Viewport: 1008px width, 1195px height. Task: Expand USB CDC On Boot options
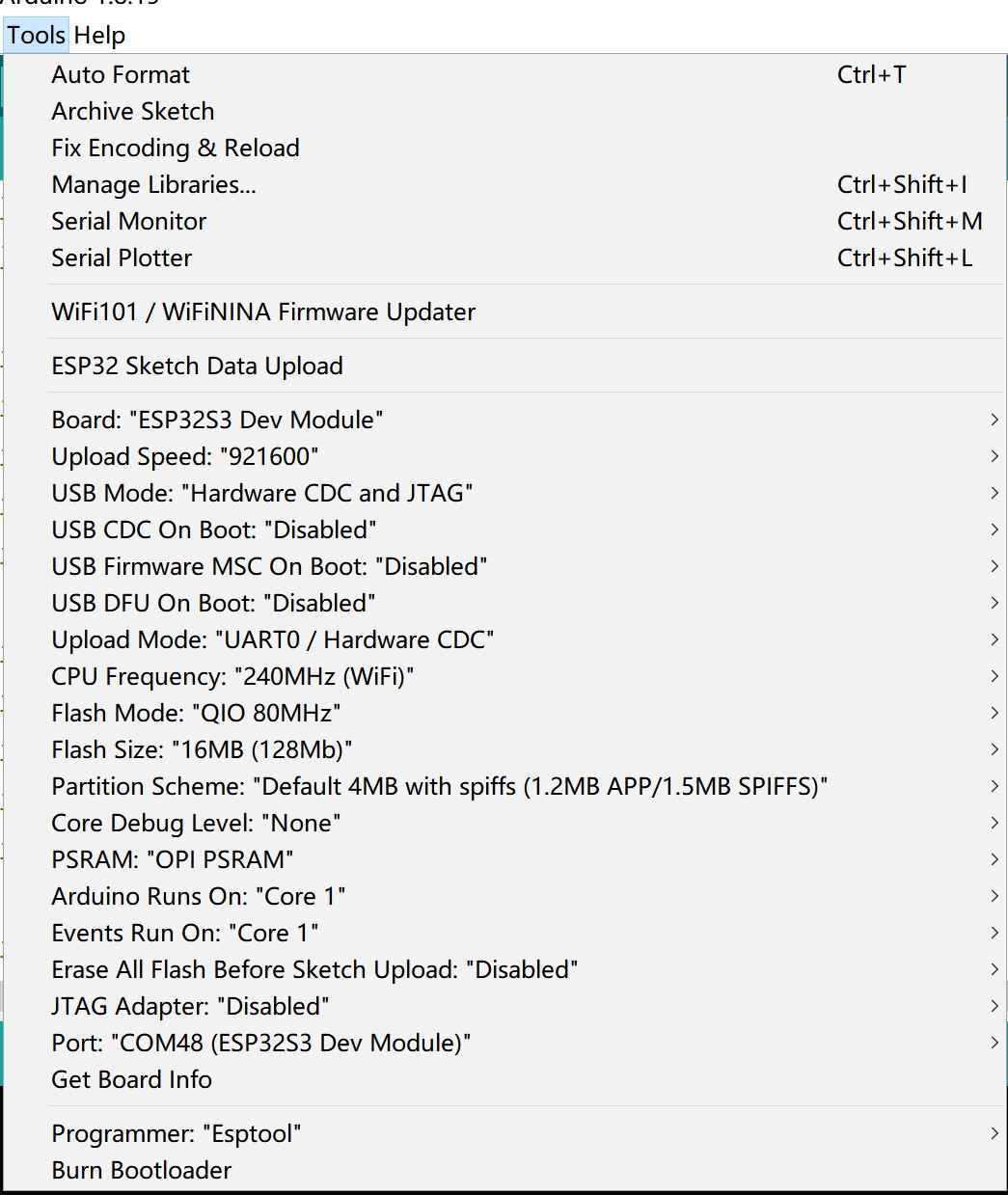coord(504,530)
